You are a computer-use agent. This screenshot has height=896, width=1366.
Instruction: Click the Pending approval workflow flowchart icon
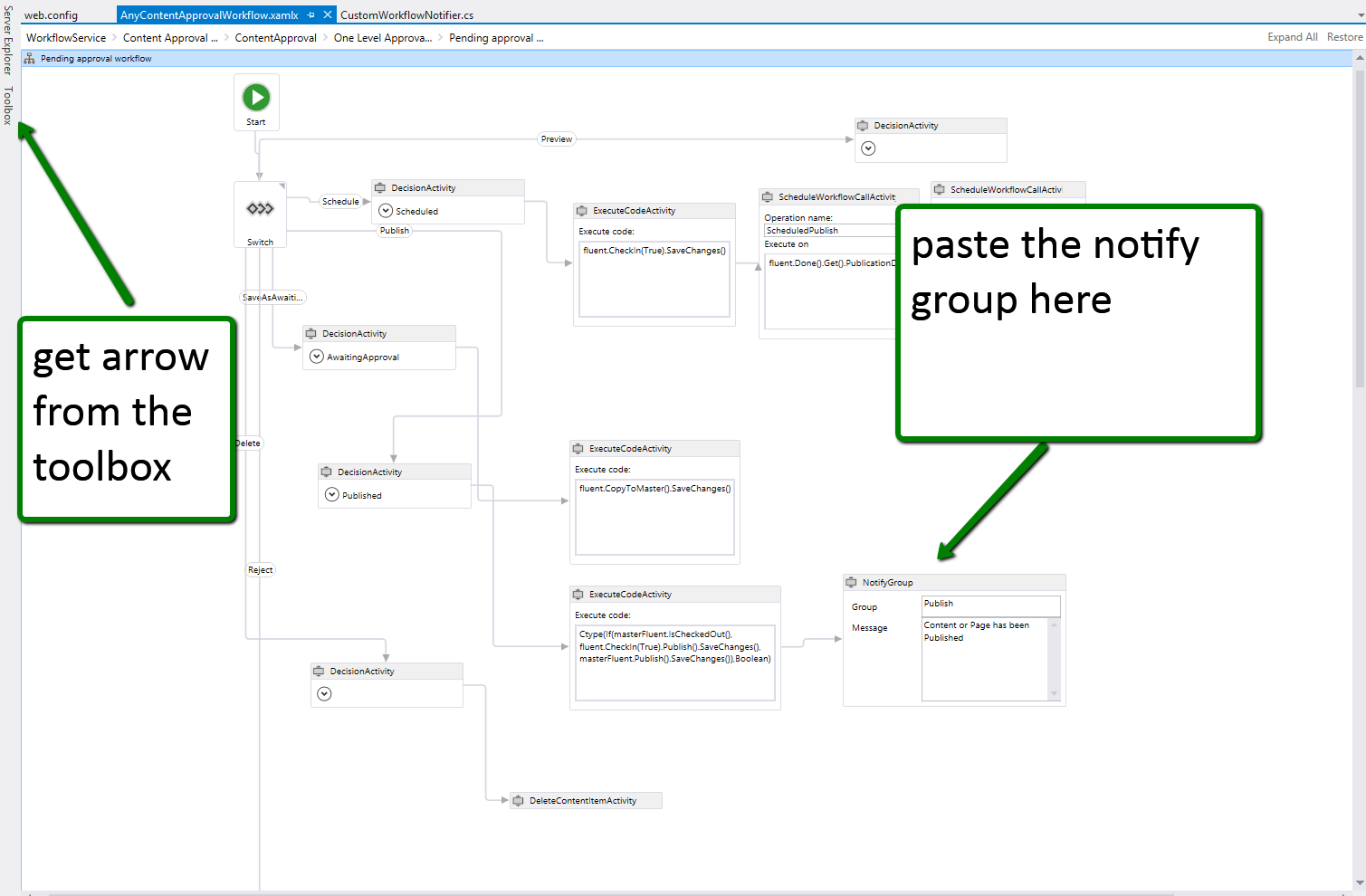click(x=29, y=59)
